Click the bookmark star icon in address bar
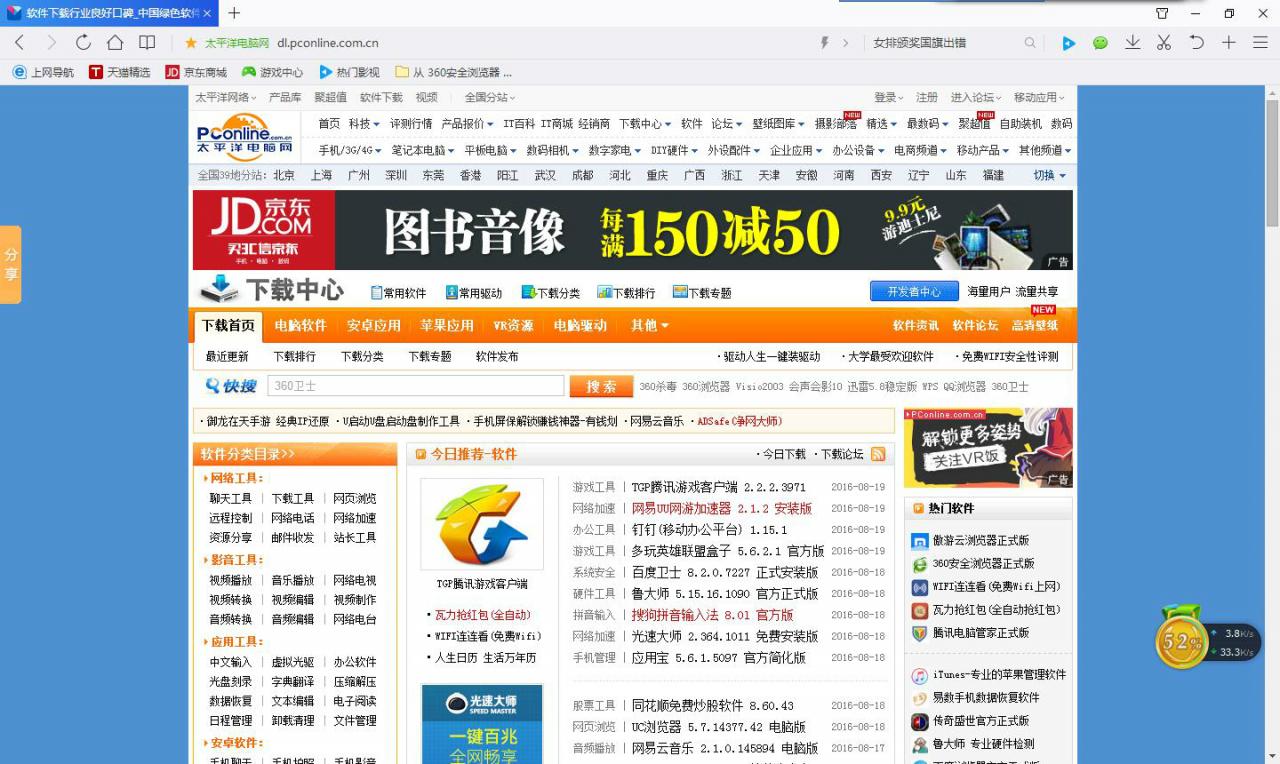Screen dimensions: 1280x764 191,43
